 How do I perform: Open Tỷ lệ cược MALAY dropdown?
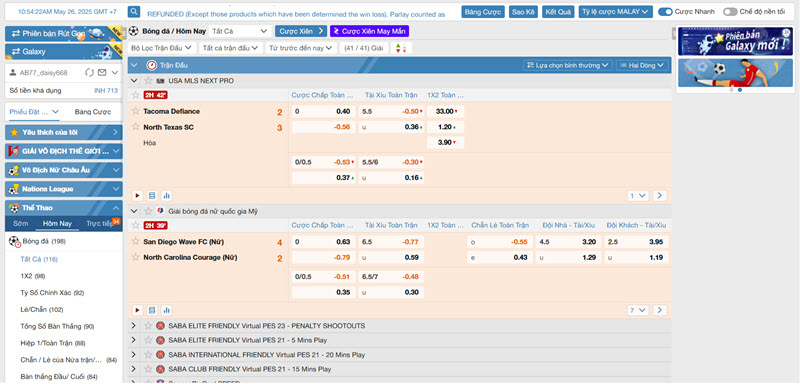click(x=615, y=12)
